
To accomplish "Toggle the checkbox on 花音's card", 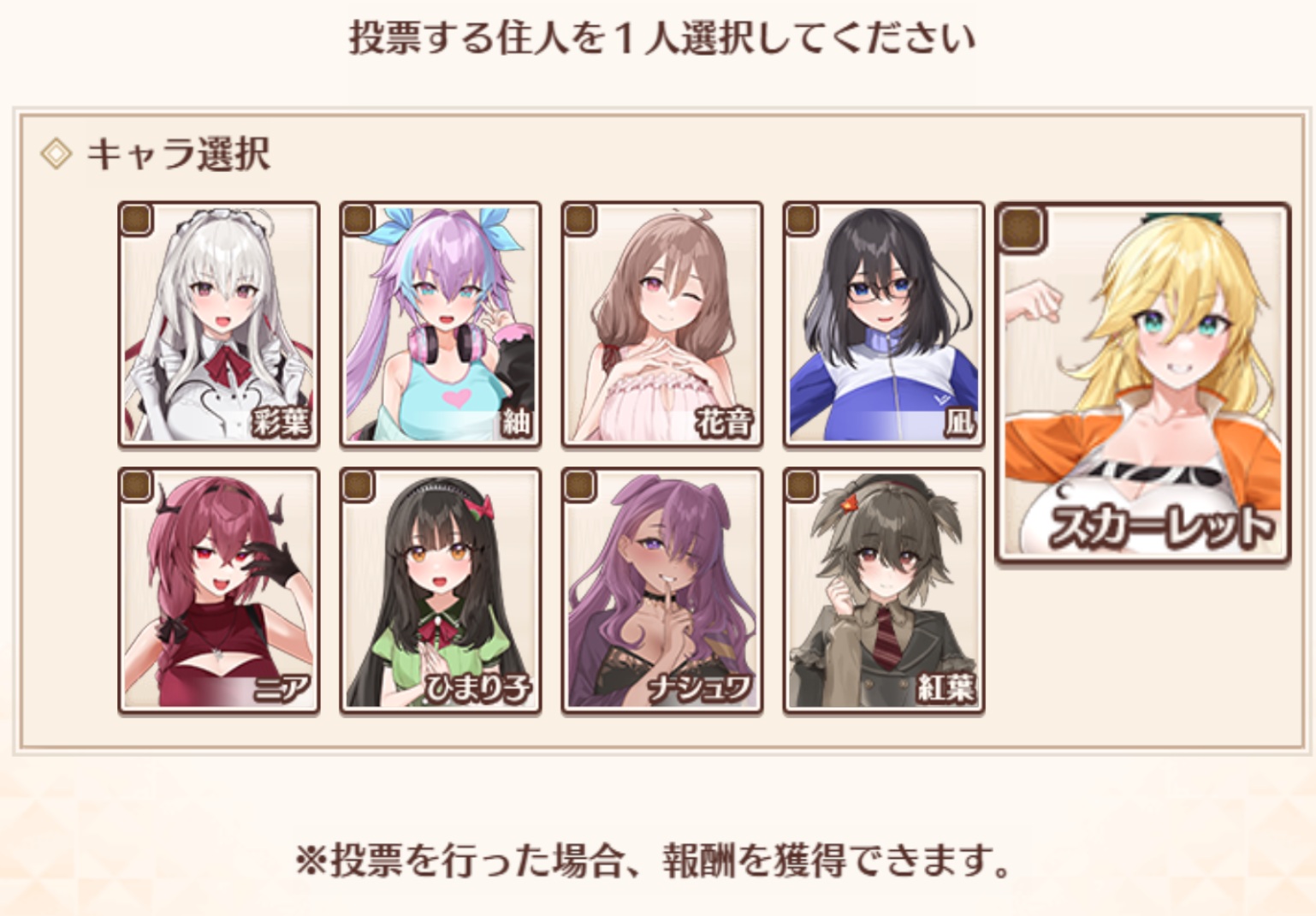I will (x=579, y=219).
